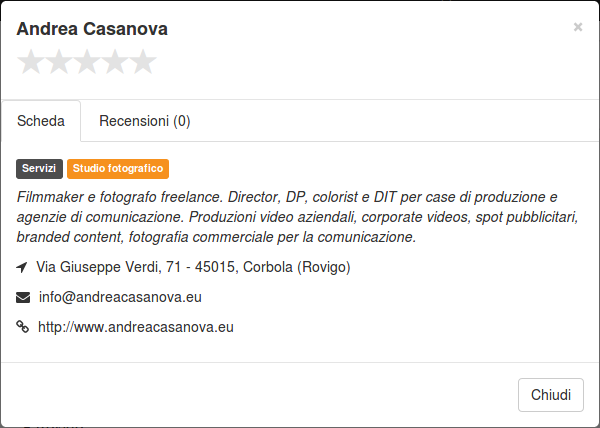Click the location arrow icon beside the address

click(x=22, y=267)
